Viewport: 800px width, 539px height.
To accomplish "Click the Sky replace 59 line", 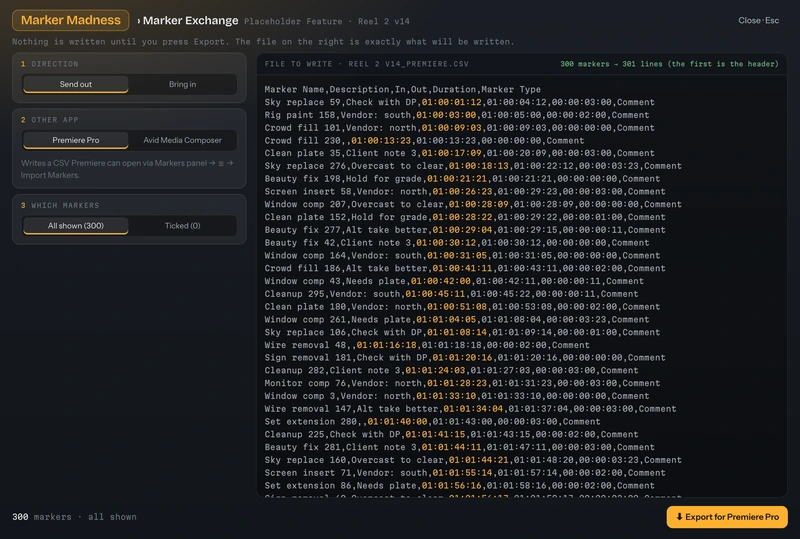I will 459,102.
